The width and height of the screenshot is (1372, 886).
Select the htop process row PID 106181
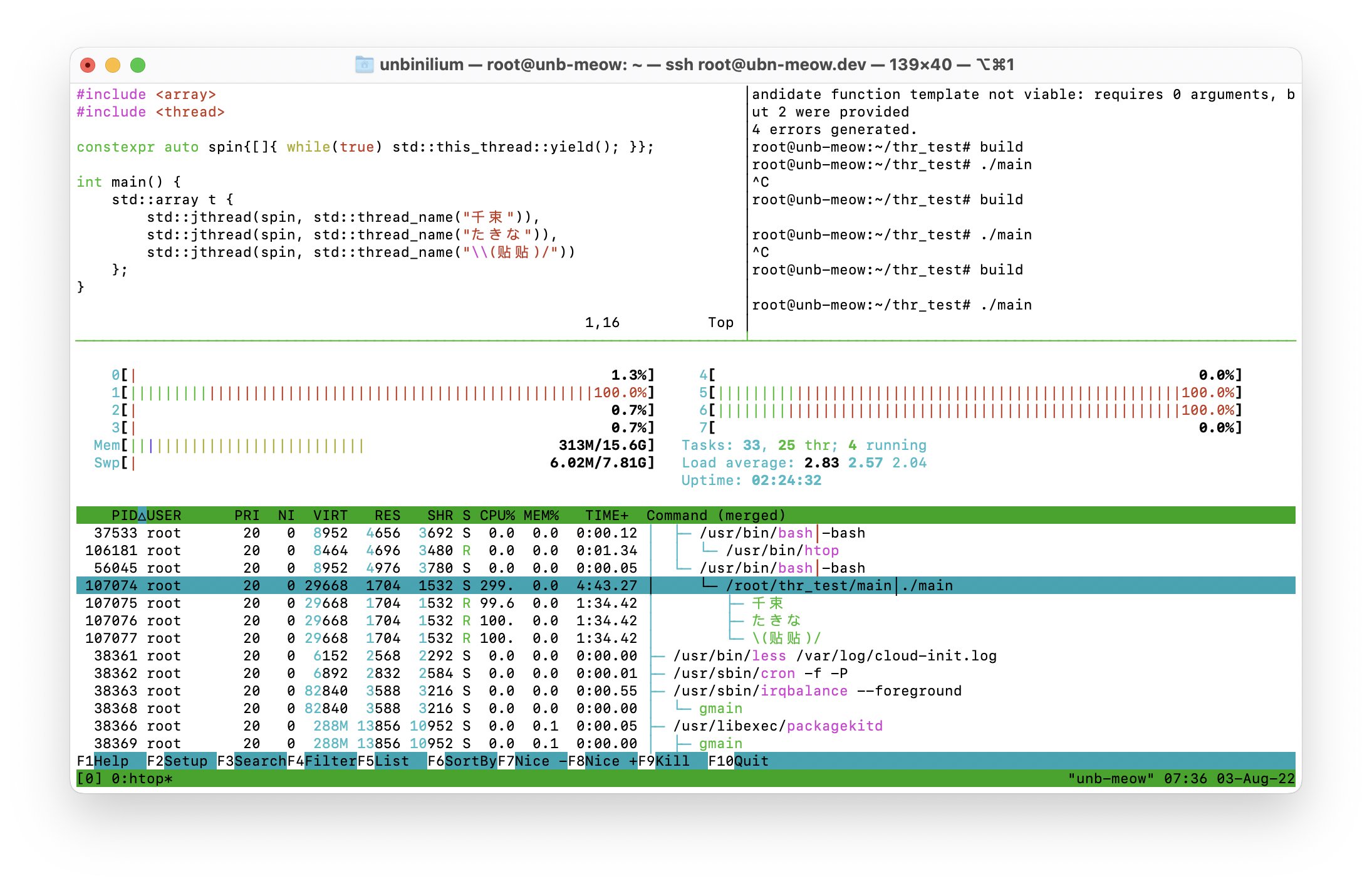[685, 550]
